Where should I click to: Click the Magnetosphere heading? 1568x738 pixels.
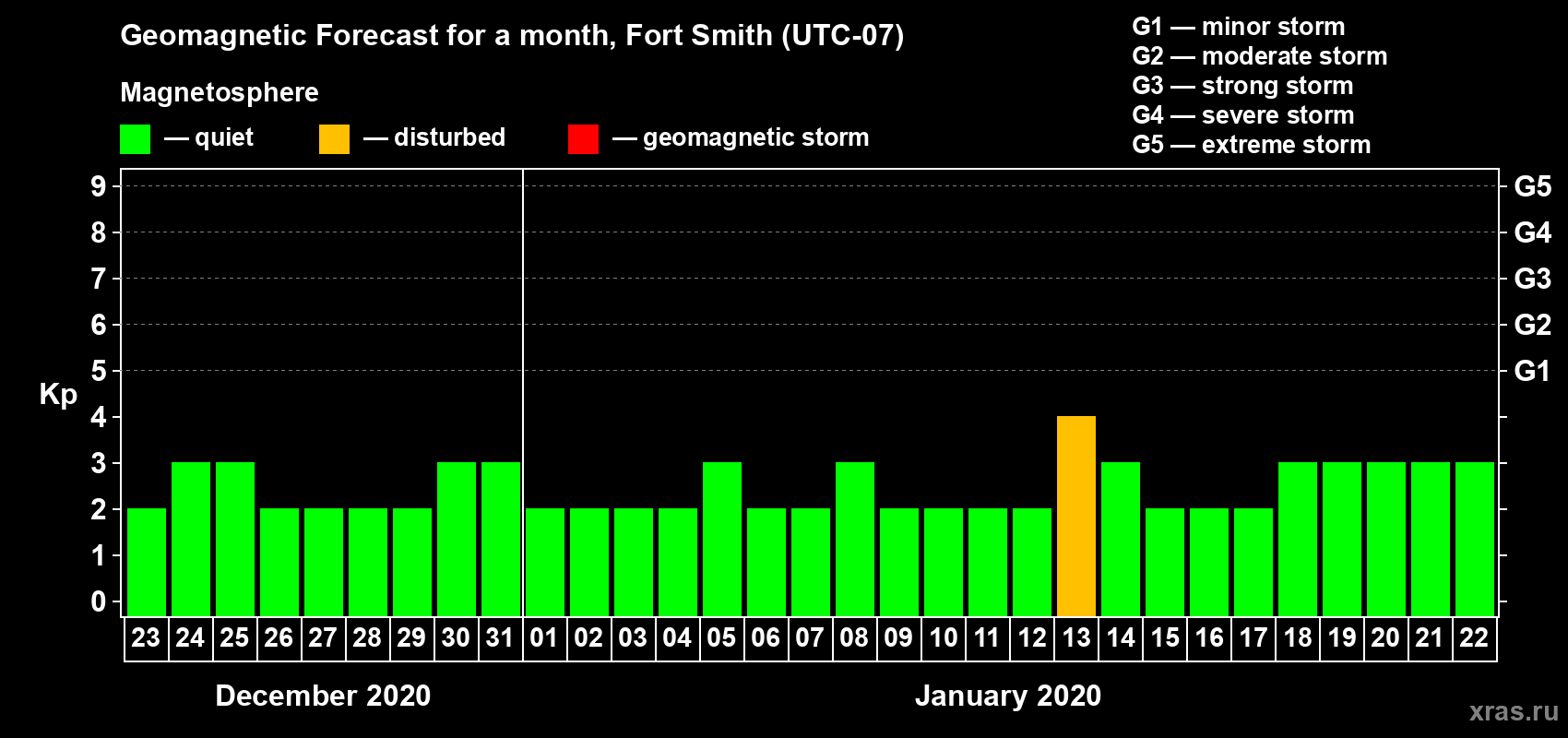pos(220,92)
